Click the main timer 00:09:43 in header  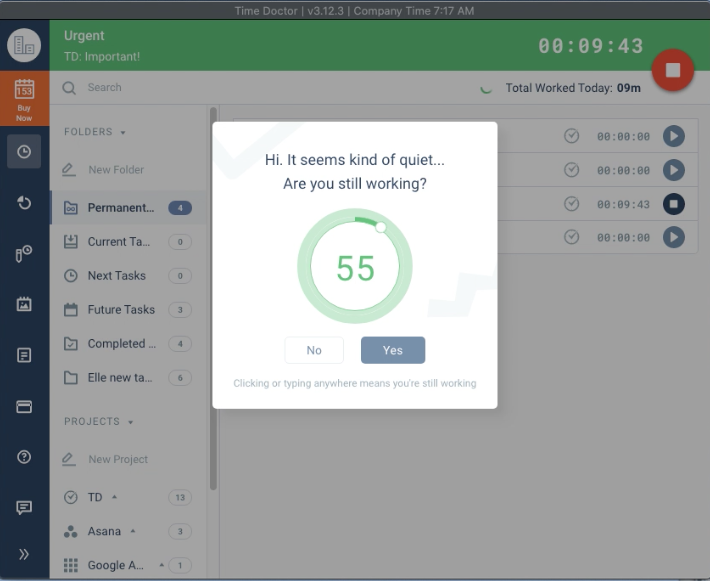click(x=590, y=46)
